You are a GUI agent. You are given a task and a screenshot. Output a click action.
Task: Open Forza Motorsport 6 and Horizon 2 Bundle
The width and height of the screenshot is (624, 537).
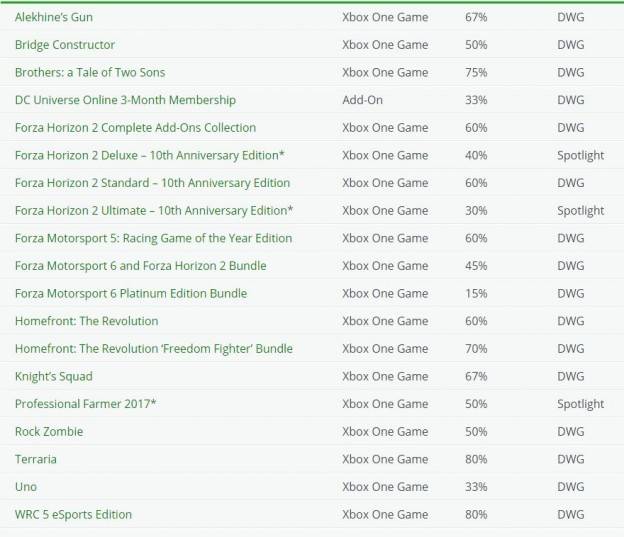coord(140,266)
